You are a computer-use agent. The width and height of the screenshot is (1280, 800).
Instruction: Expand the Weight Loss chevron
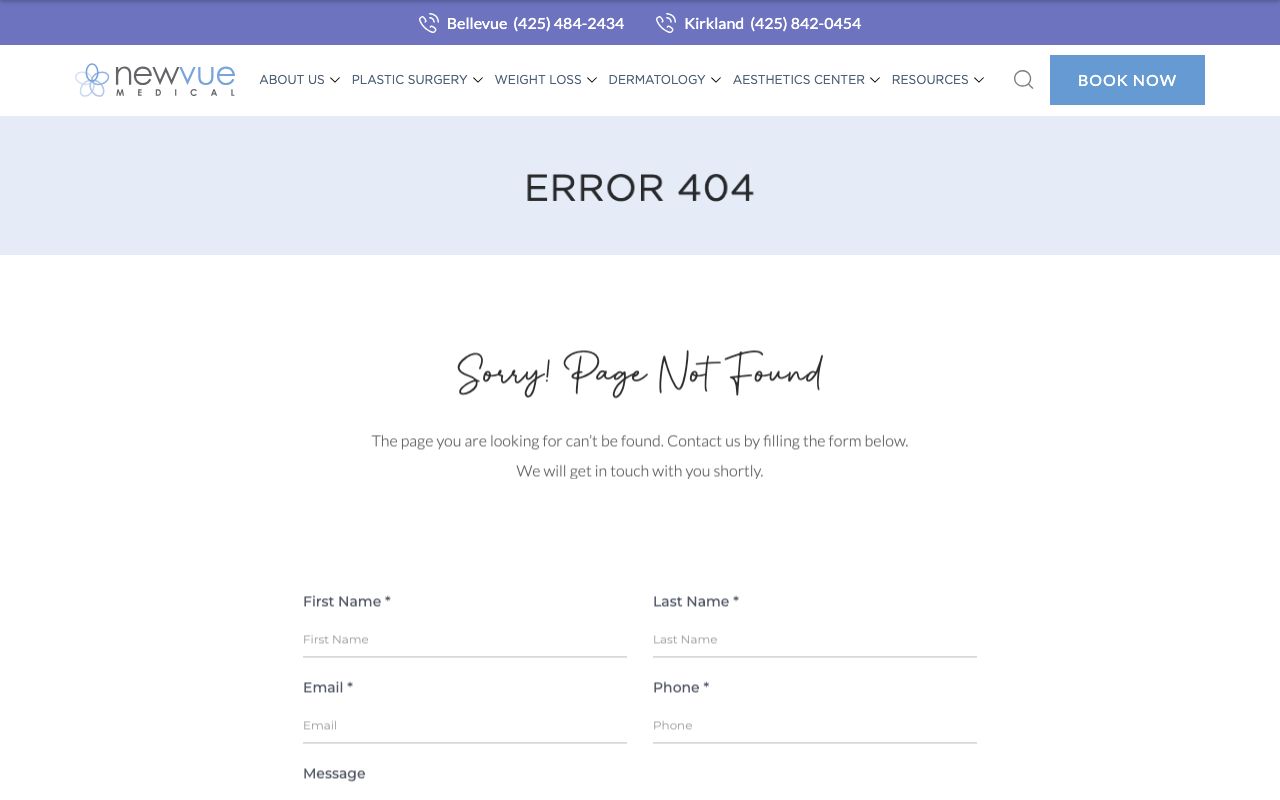tap(592, 80)
